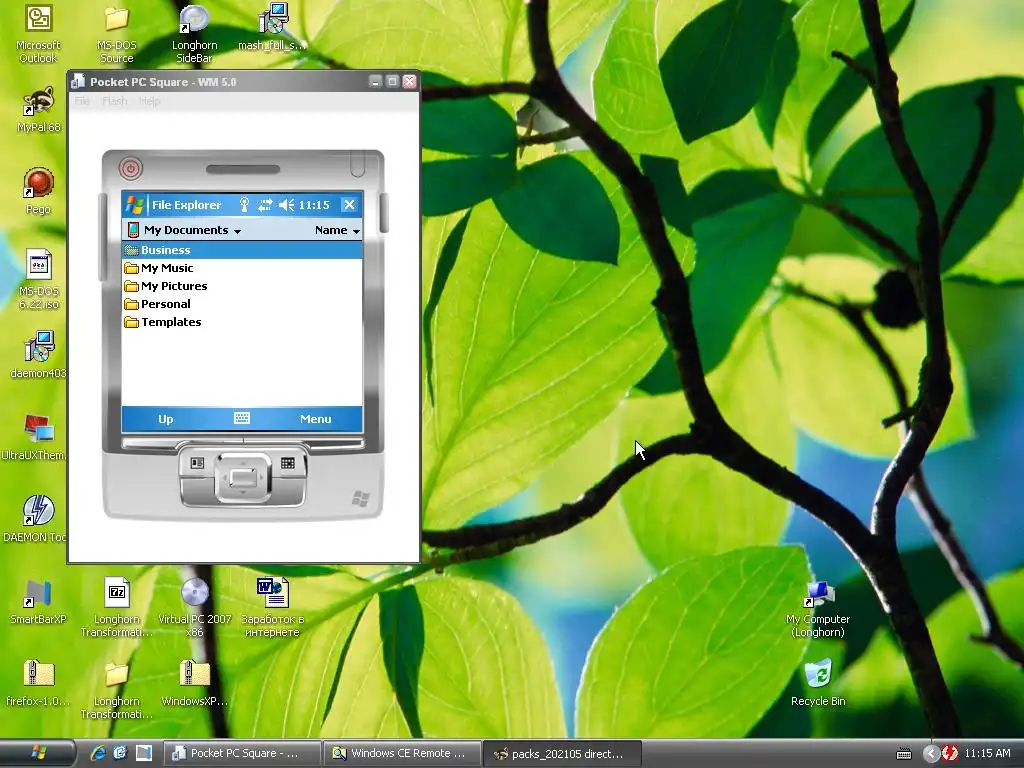Tap the Up softkey
The width and height of the screenshot is (1024, 768).
pyautogui.click(x=165, y=419)
